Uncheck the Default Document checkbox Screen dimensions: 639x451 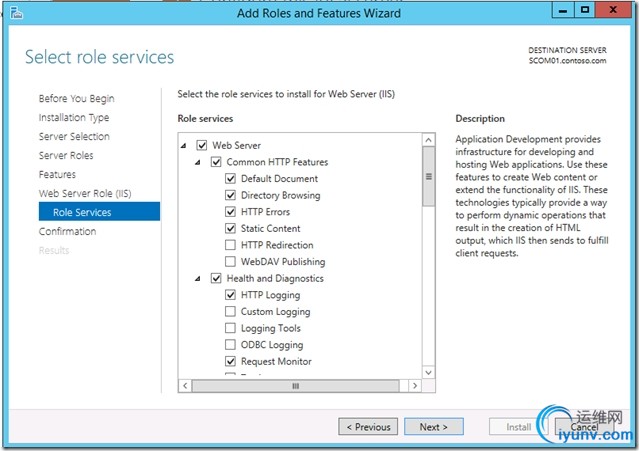pyautogui.click(x=230, y=178)
